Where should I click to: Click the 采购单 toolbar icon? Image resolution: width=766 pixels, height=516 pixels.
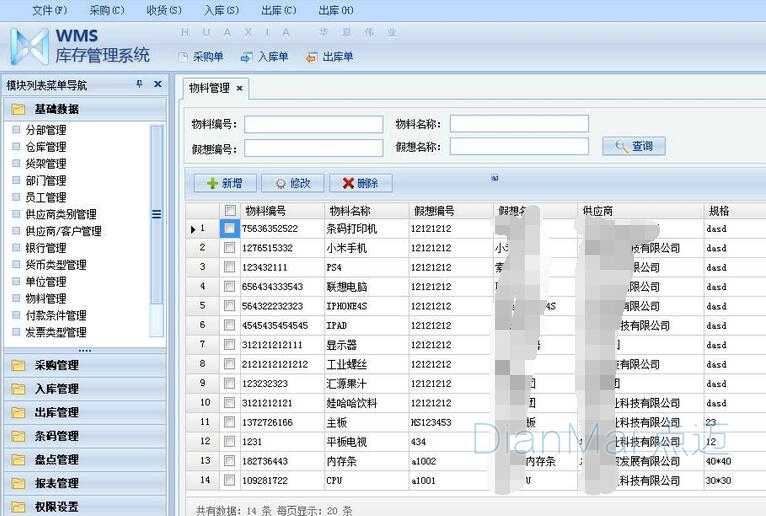183,57
